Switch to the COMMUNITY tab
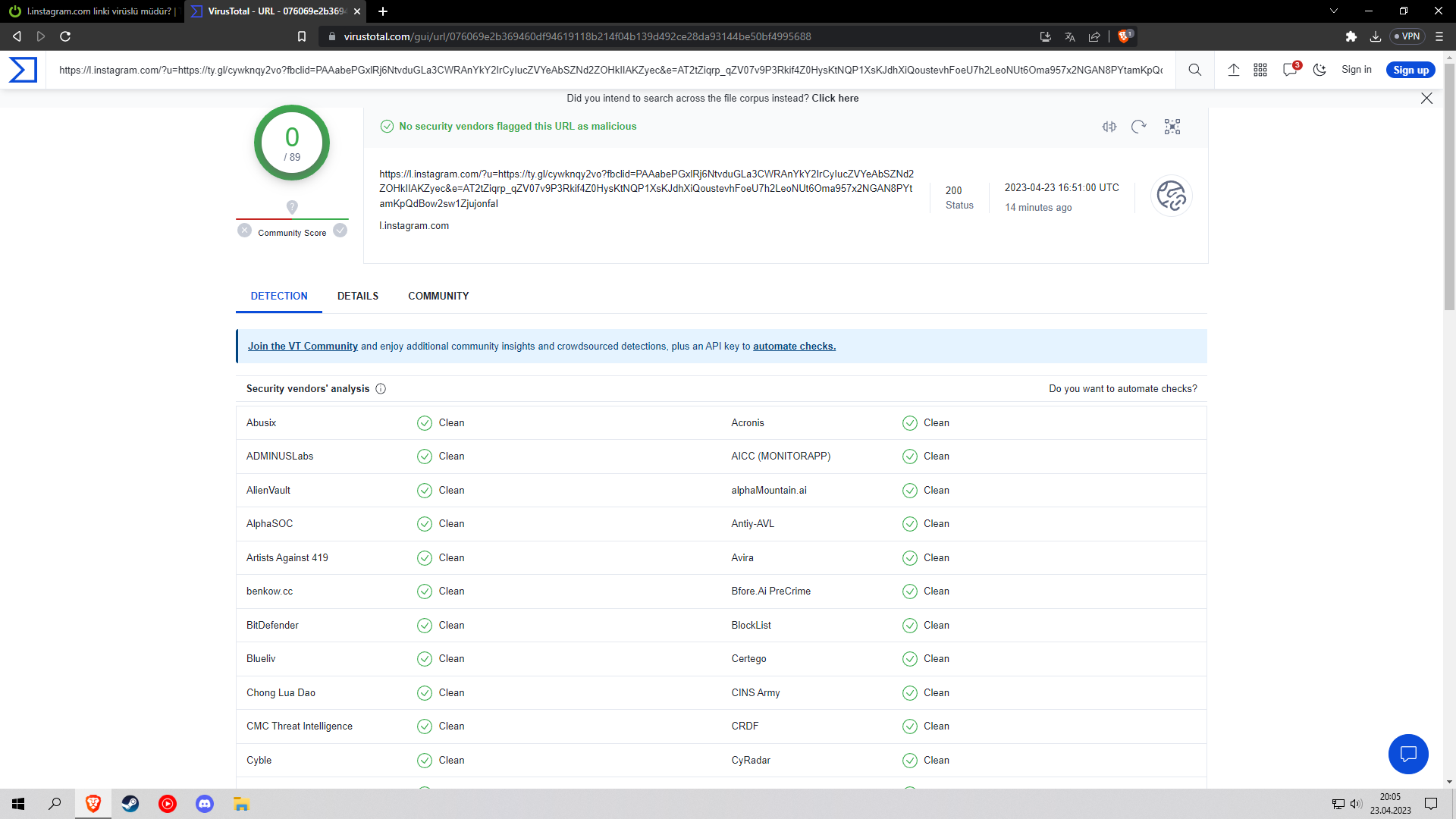The image size is (1456, 819). point(438,296)
